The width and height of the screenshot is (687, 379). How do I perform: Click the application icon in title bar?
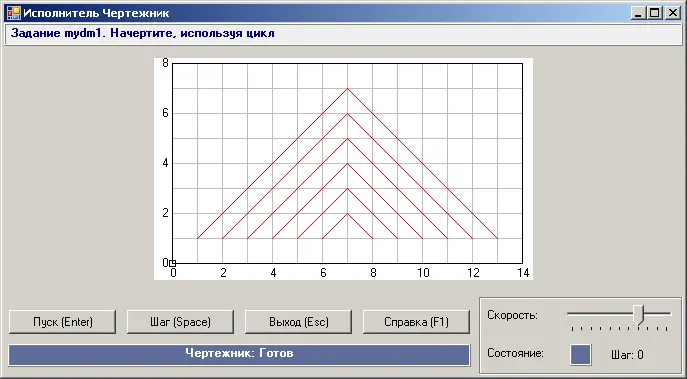(14, 13)
